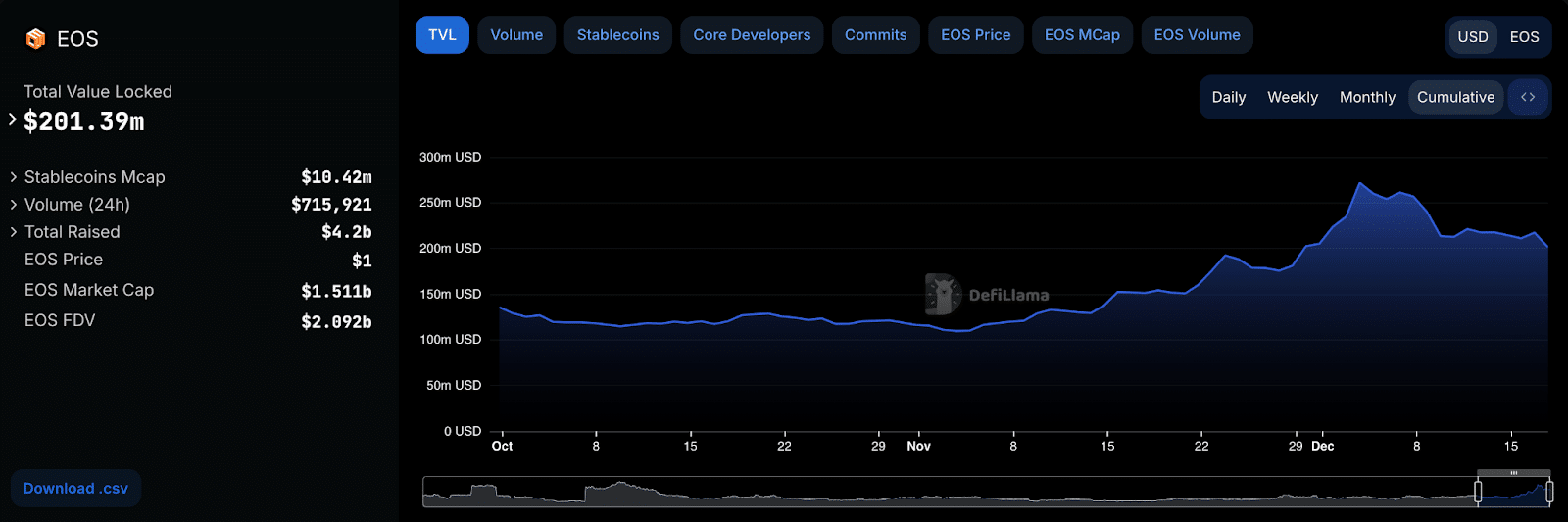Image resolution: width=1568 pixels, height=522 pixels.
Task: Click the EOS chain logo icon
Action: [35, 39]
